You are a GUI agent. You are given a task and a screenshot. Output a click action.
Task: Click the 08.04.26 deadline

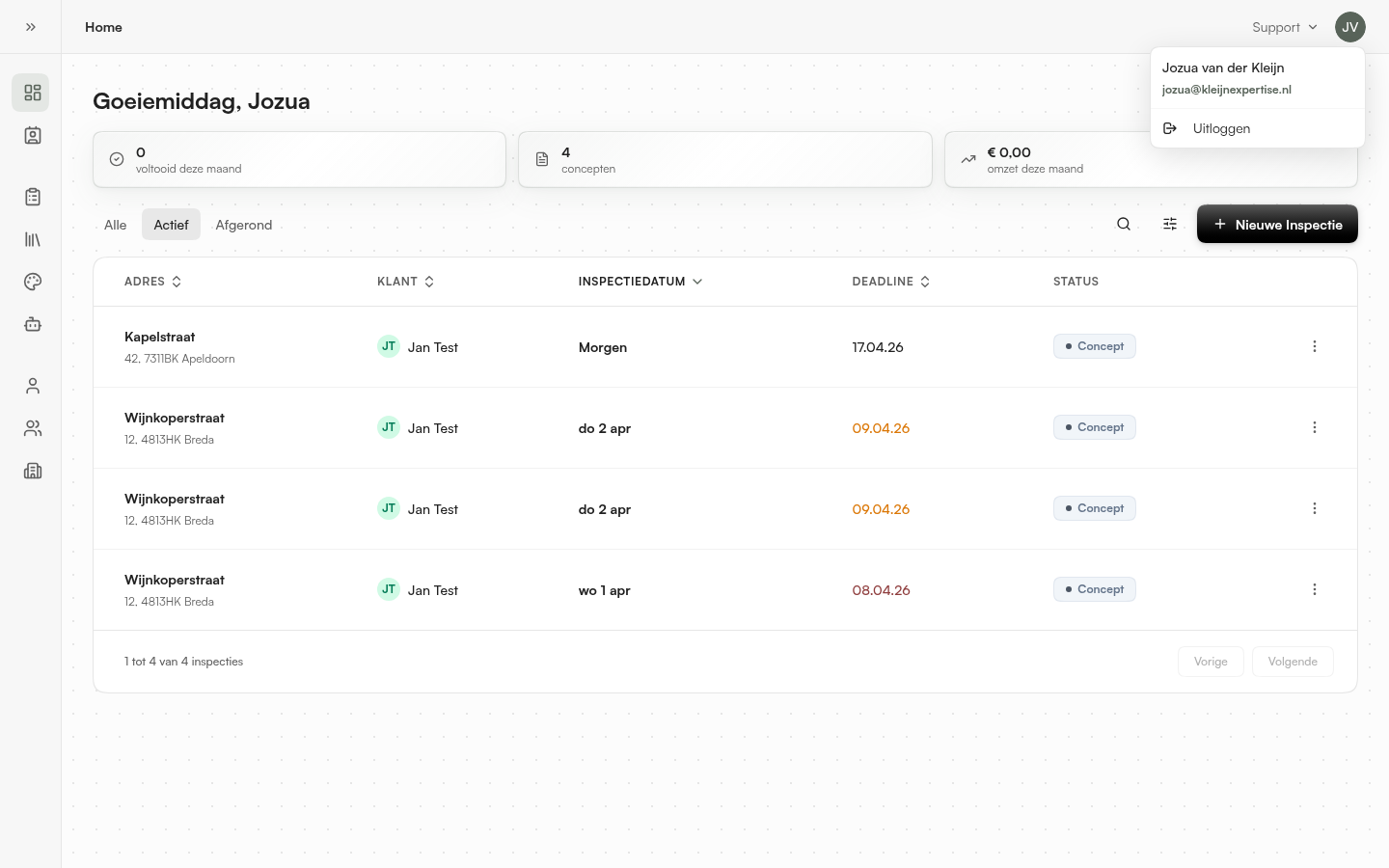click(x=882, y=590)
